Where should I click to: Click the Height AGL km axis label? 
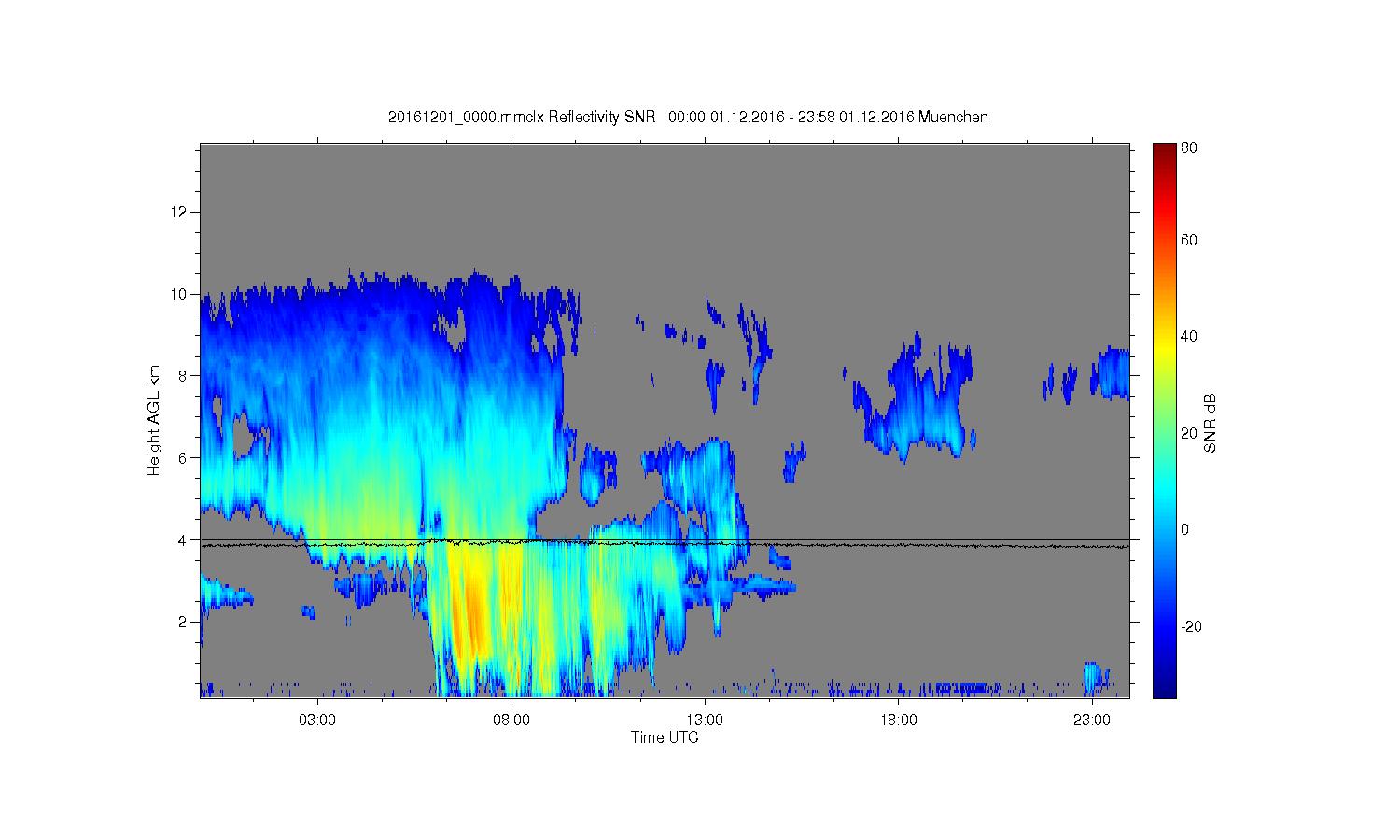(153, 420)
